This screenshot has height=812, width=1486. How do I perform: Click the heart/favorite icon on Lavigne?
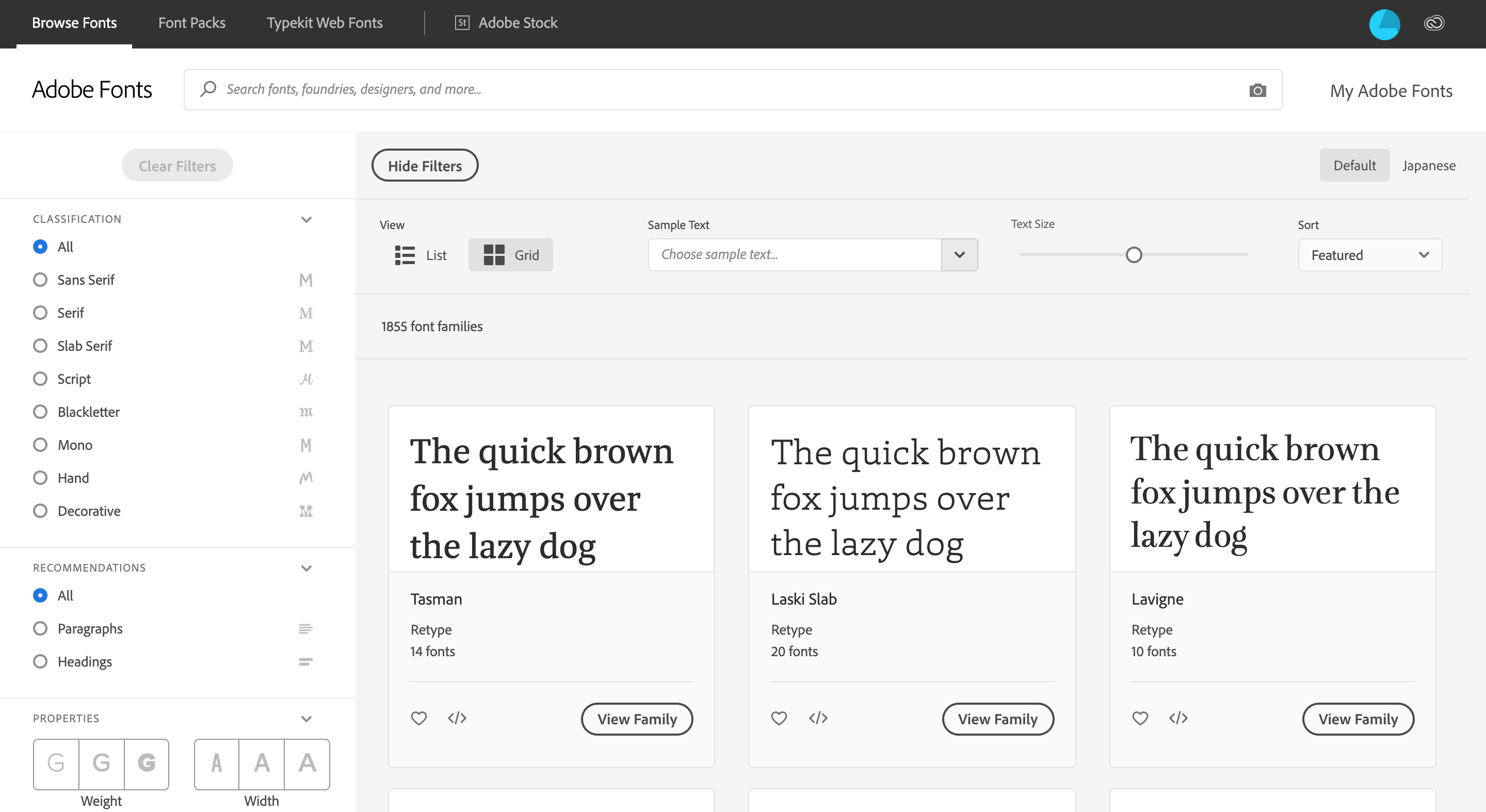coord(1140,718)
